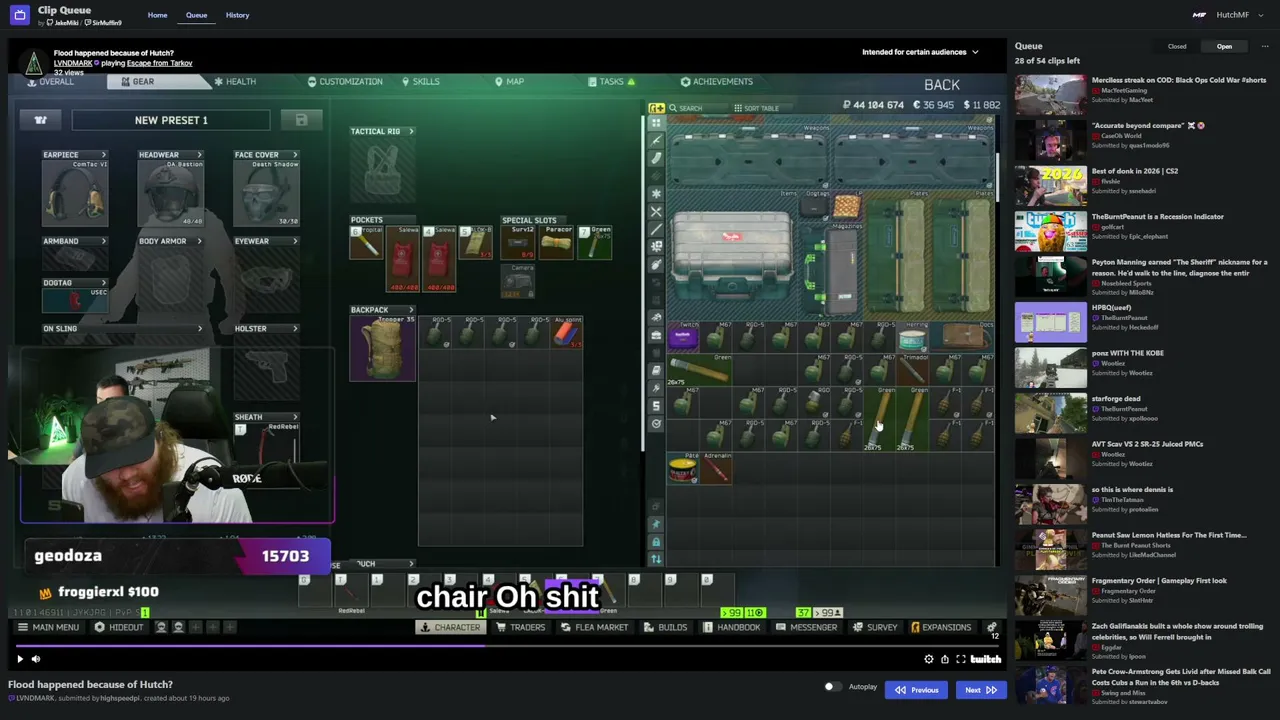Screen dimensions: 1280x720
Task: Select the HPBQ(ueef) clip thumbnail
Action: [x=1051, y=322]
